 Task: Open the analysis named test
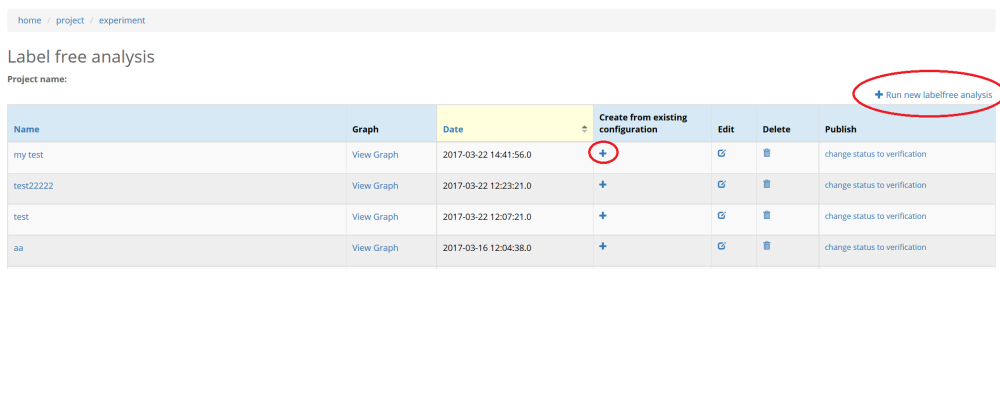pos(21,217)
